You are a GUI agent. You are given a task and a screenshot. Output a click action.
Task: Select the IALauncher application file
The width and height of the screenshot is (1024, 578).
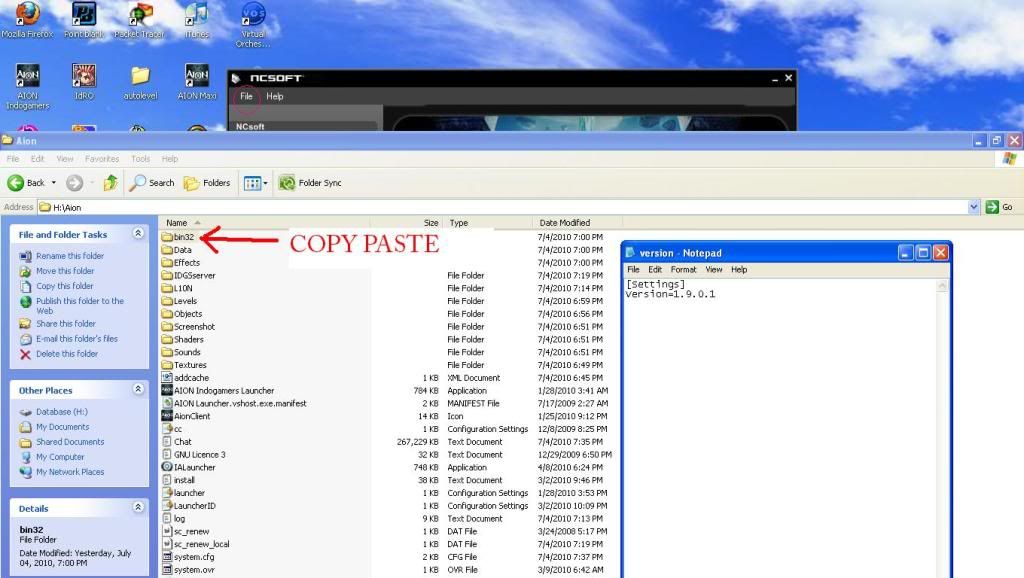pyautogui.click(x=189, y=468)
